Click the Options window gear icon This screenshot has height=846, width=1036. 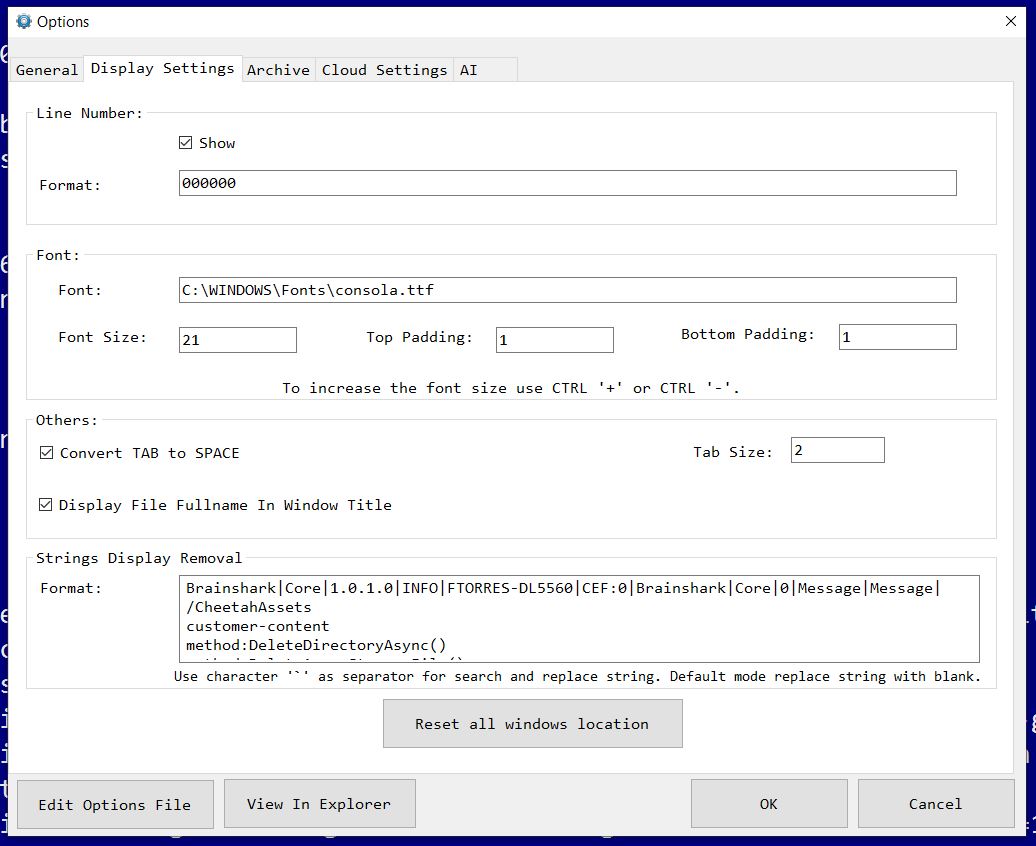[24, 21]
